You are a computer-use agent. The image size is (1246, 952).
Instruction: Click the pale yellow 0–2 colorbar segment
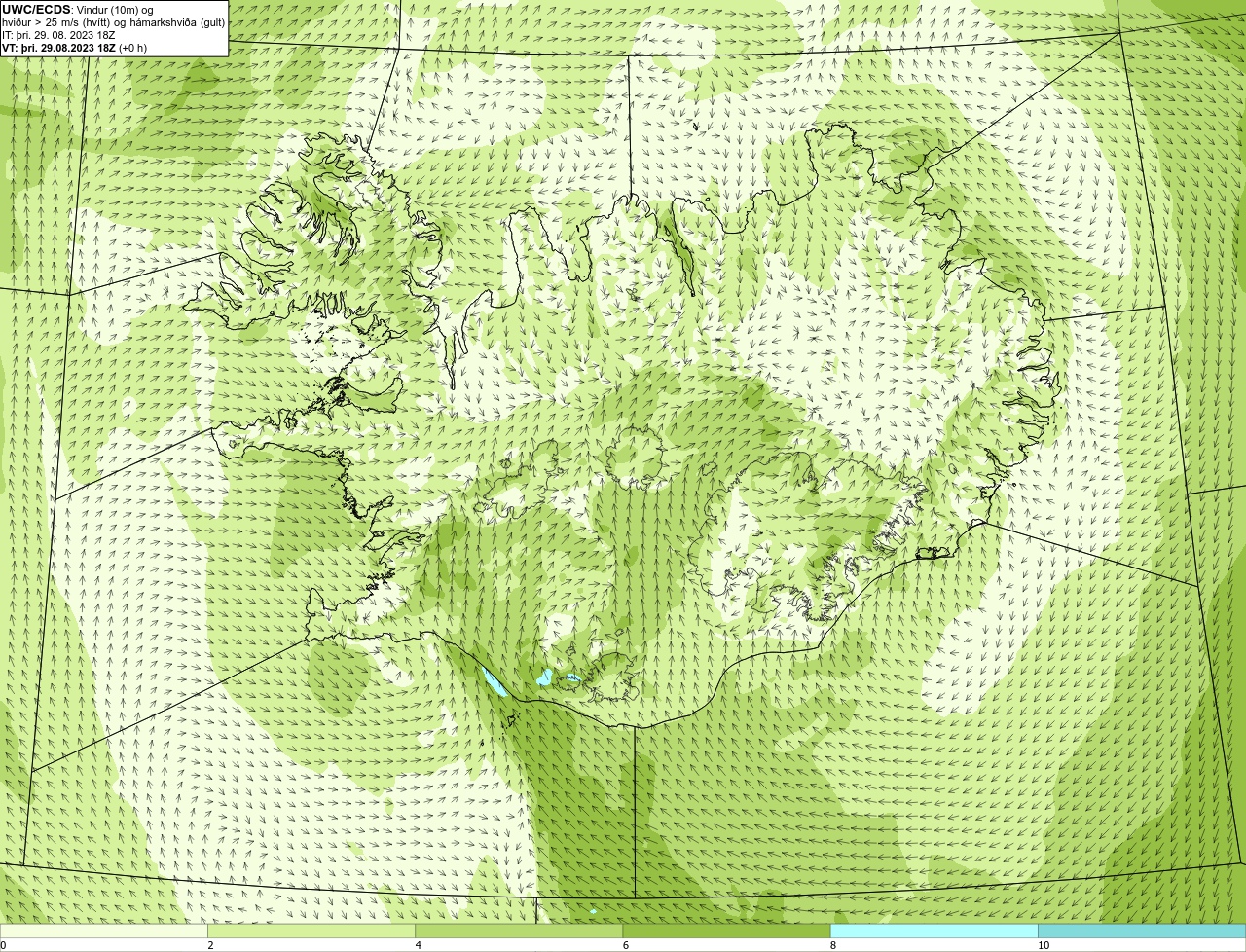(104, 932)
